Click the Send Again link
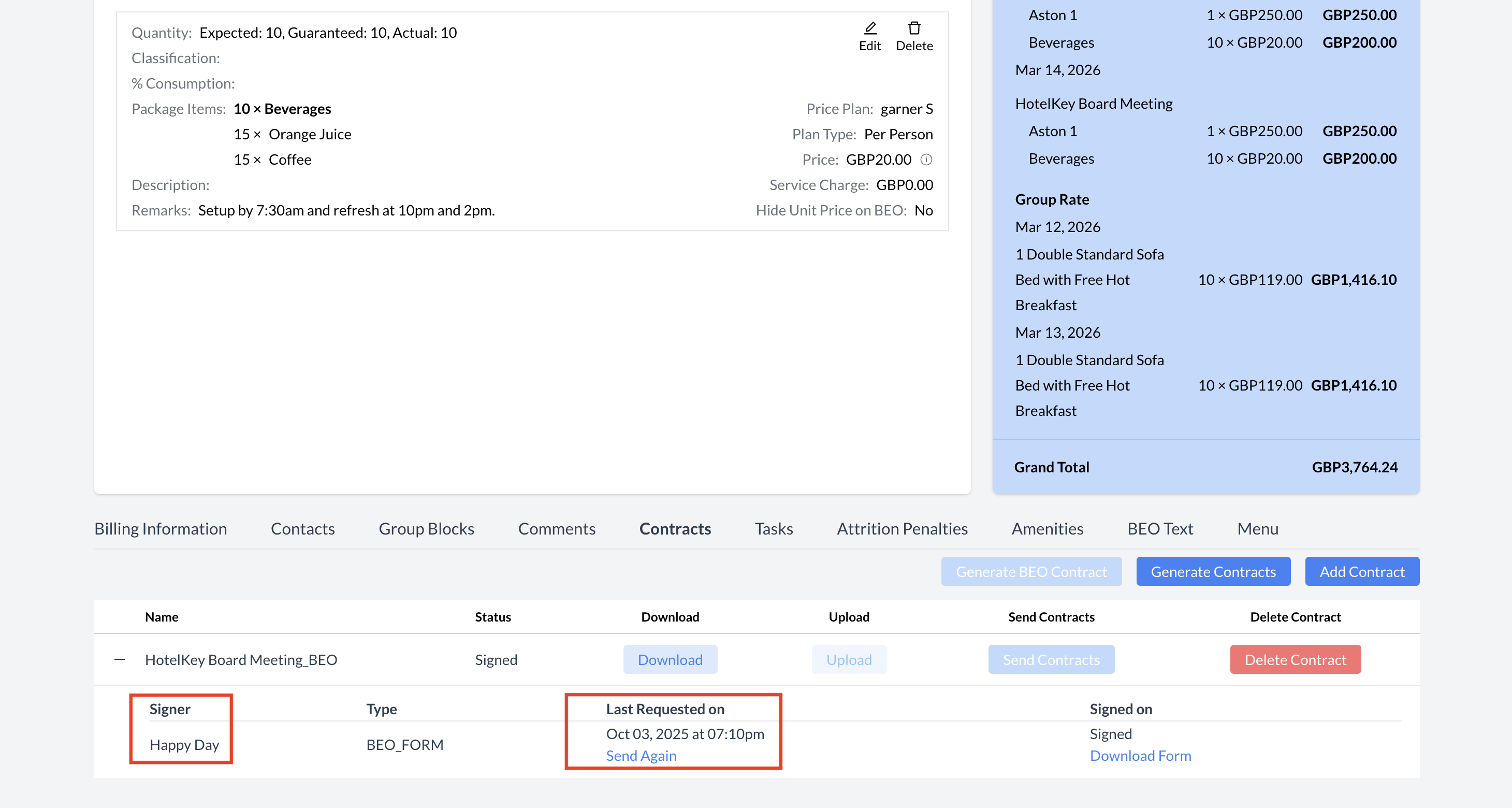 [641, 756]
